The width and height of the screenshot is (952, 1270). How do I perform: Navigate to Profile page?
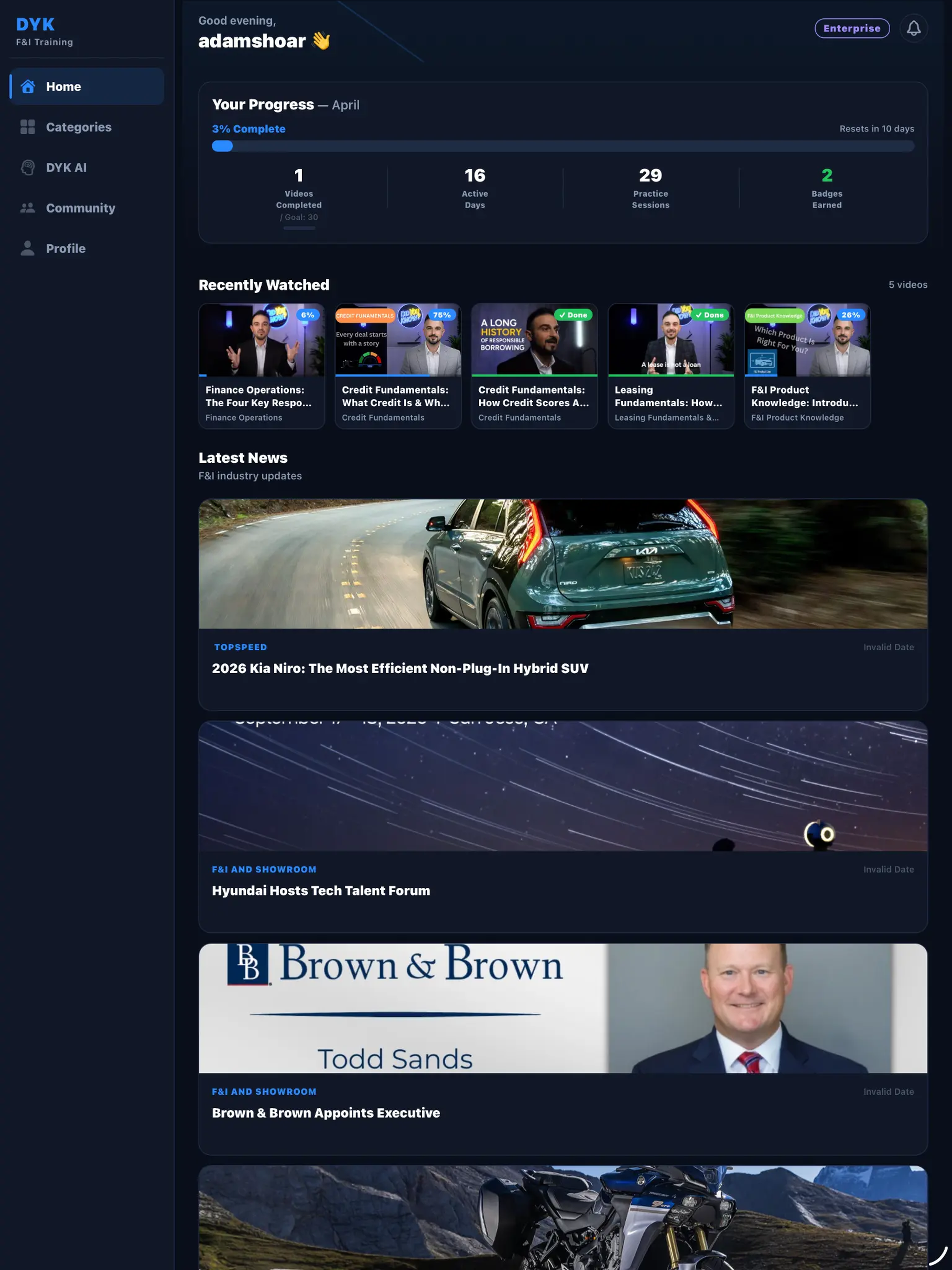pos(87,248)
